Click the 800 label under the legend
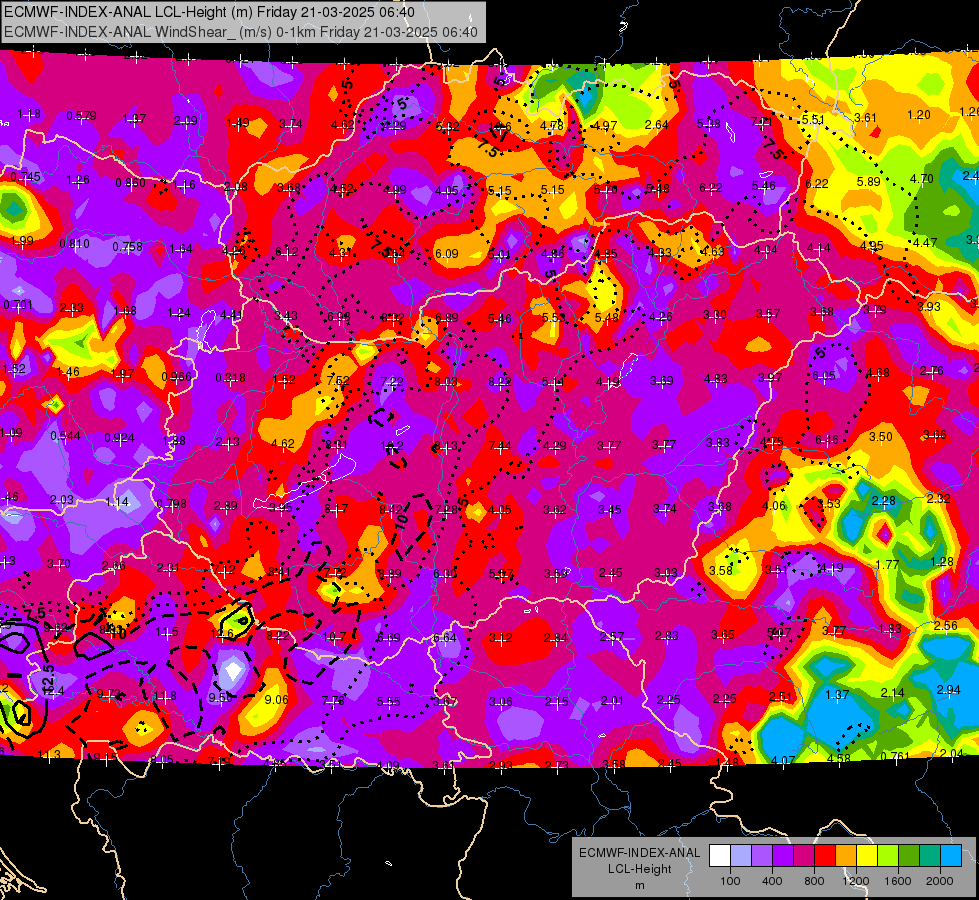 click(814, 881)
